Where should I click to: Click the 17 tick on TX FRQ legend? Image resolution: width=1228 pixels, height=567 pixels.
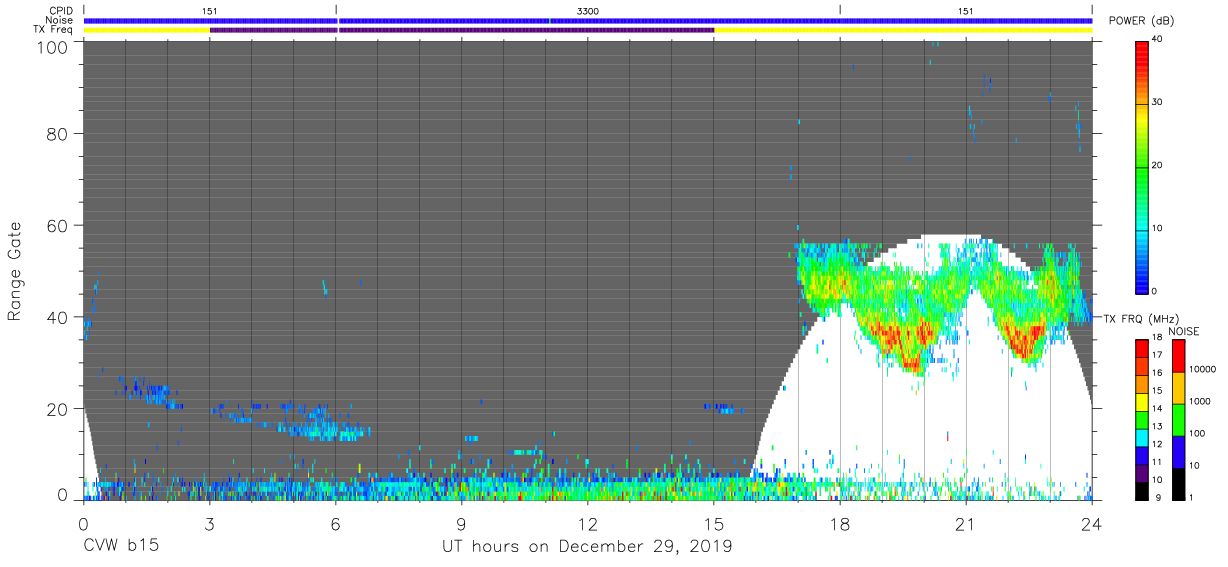(x=1158, y=356)
